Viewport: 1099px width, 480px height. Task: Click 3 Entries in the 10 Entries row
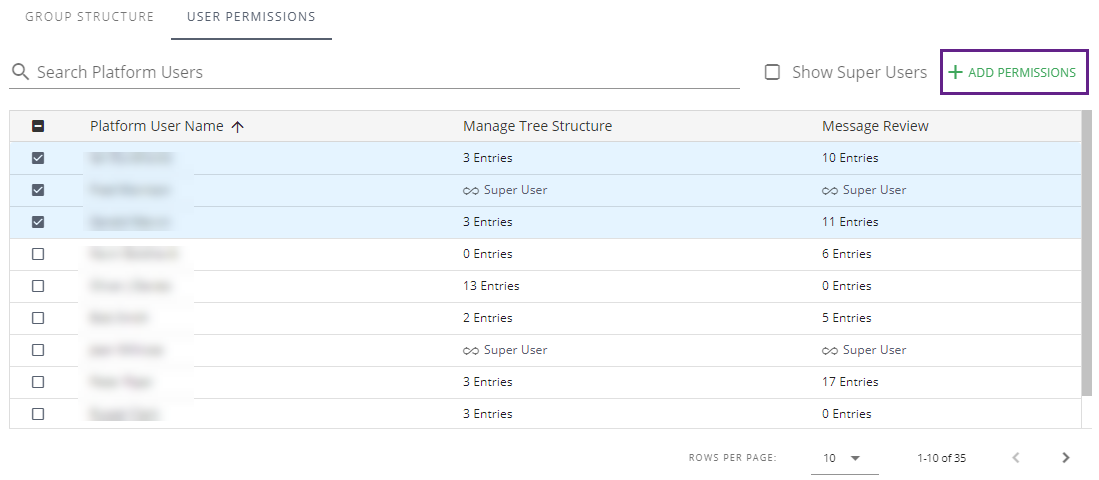coord(487,158)
